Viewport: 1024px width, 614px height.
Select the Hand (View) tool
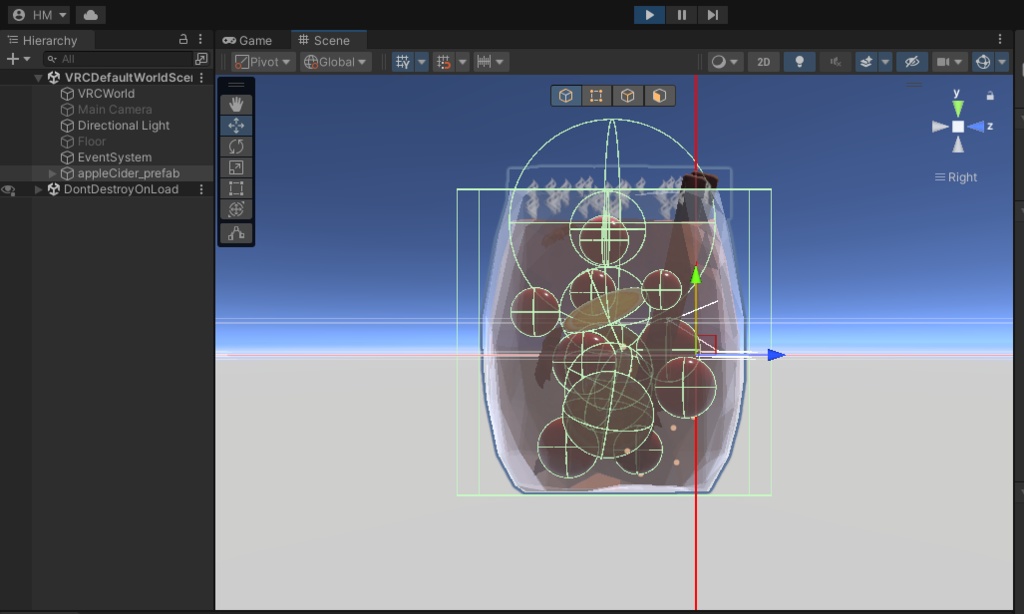(236, 104)
